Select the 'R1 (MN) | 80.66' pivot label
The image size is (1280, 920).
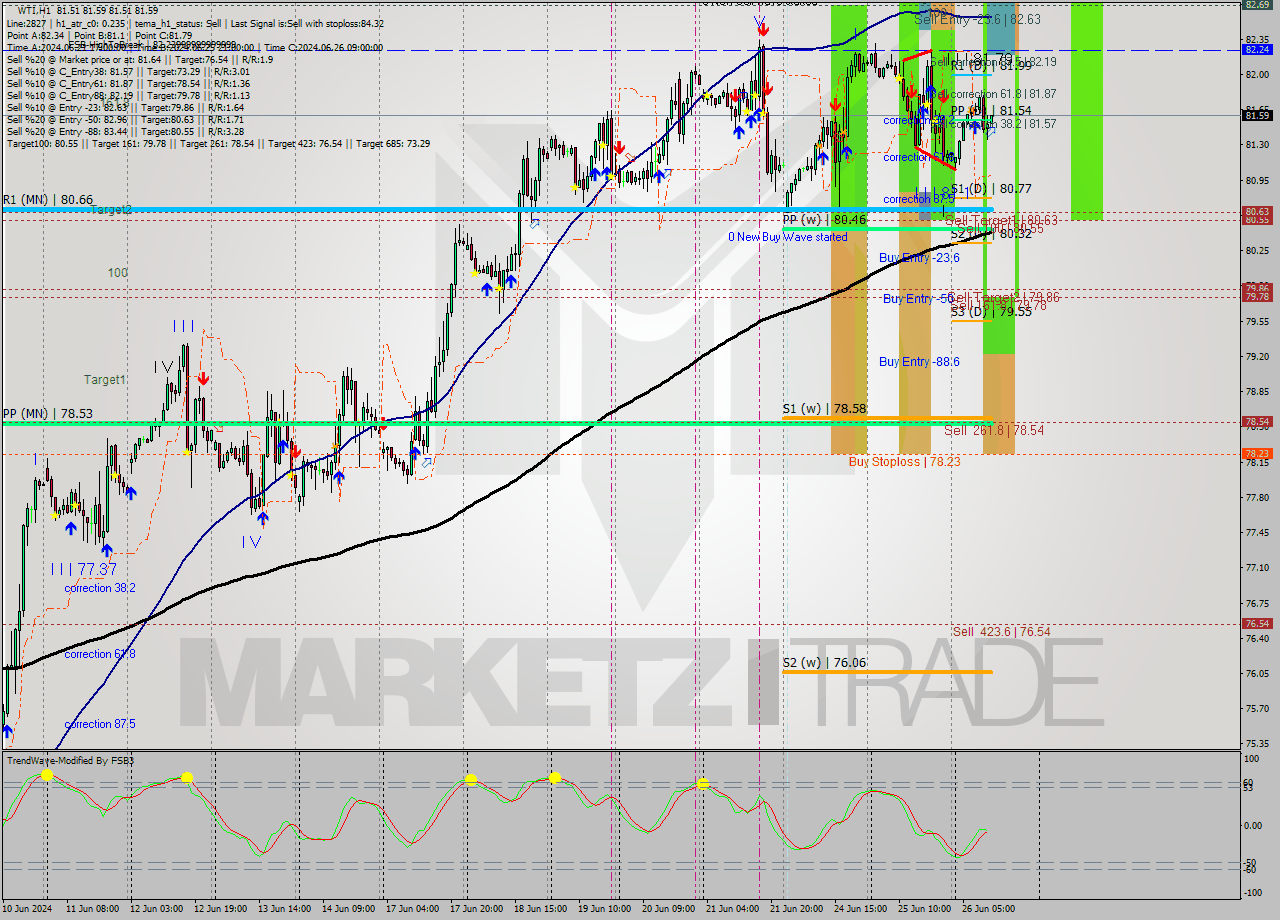pyautogui.click(x=48, y=199)
